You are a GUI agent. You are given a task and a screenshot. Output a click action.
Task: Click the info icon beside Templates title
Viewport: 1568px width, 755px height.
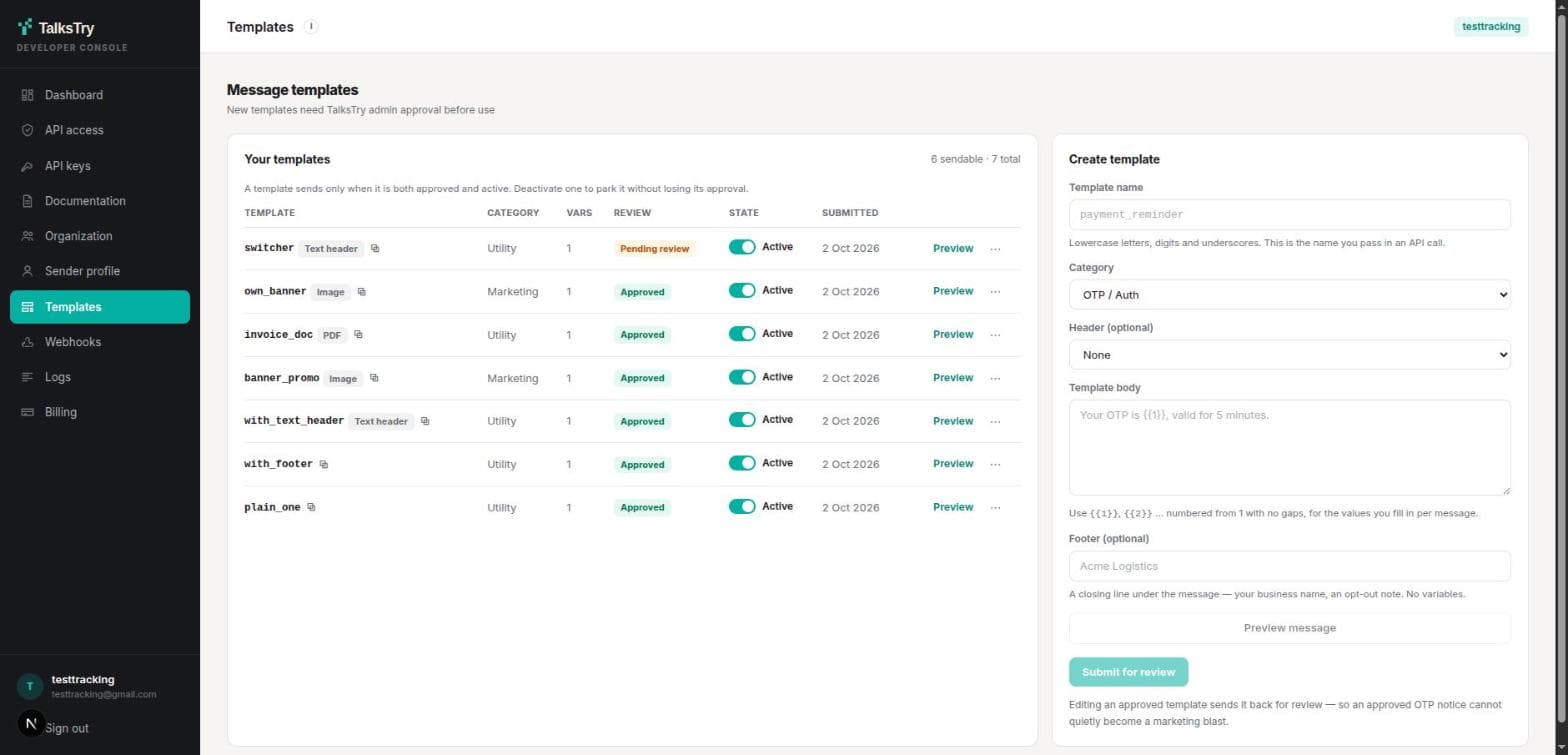click(x=311, y=27)
